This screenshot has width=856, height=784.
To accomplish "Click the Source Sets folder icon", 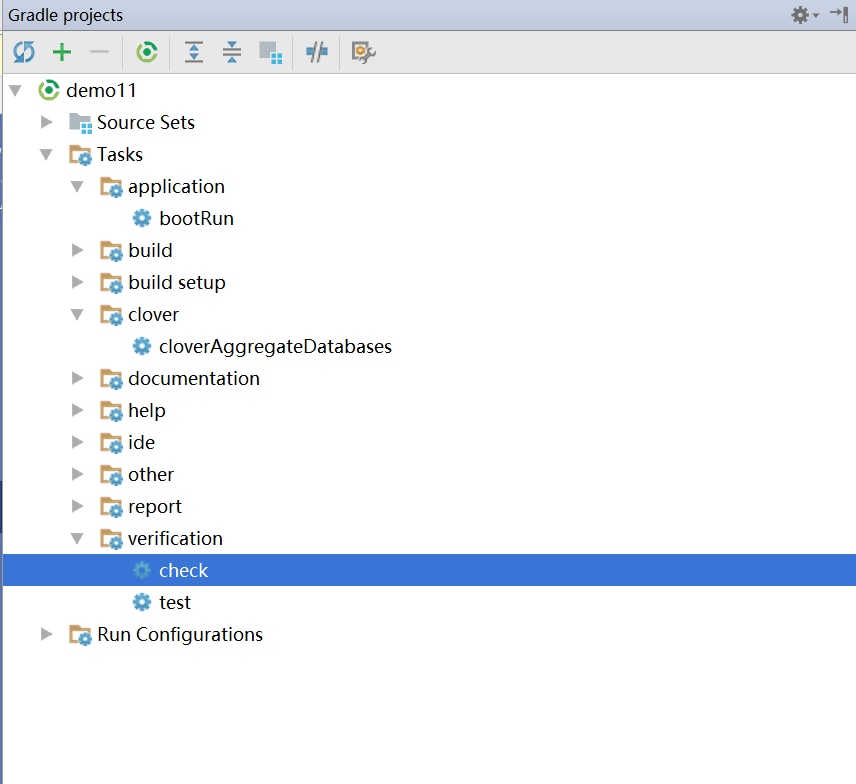I will pos(80,123).
